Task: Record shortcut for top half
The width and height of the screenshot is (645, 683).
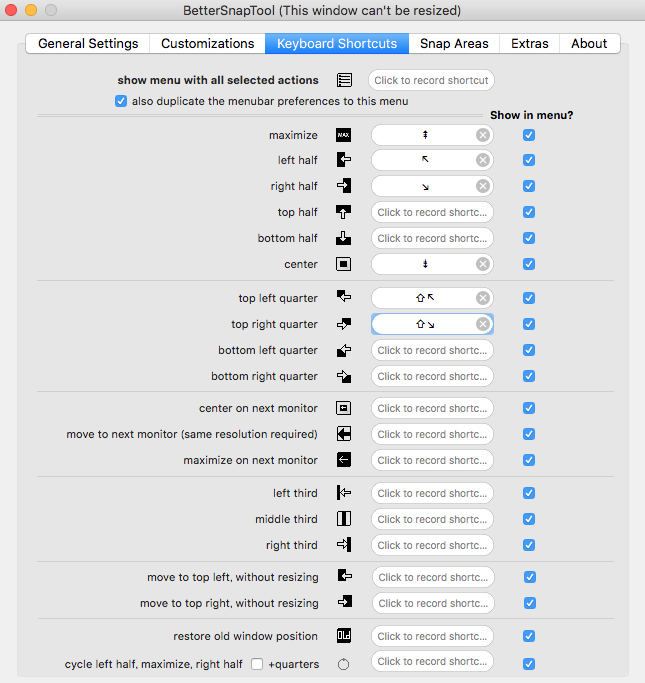Action: 432,212
